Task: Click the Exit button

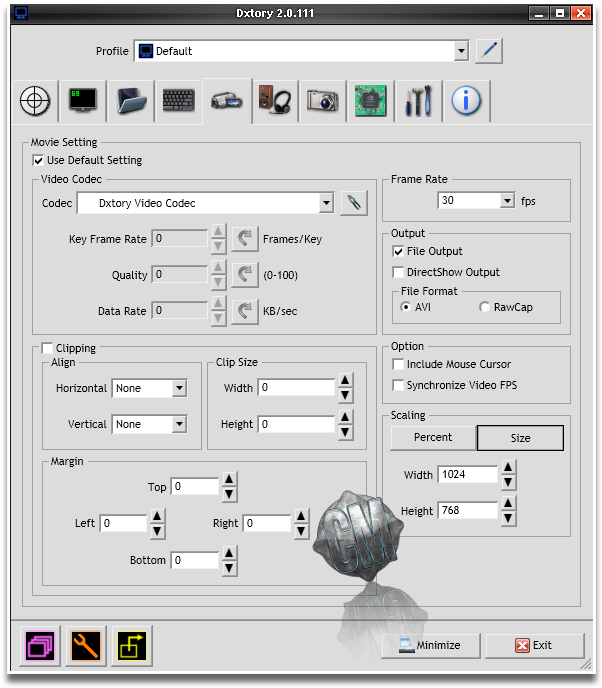Action: pos(535,645)
